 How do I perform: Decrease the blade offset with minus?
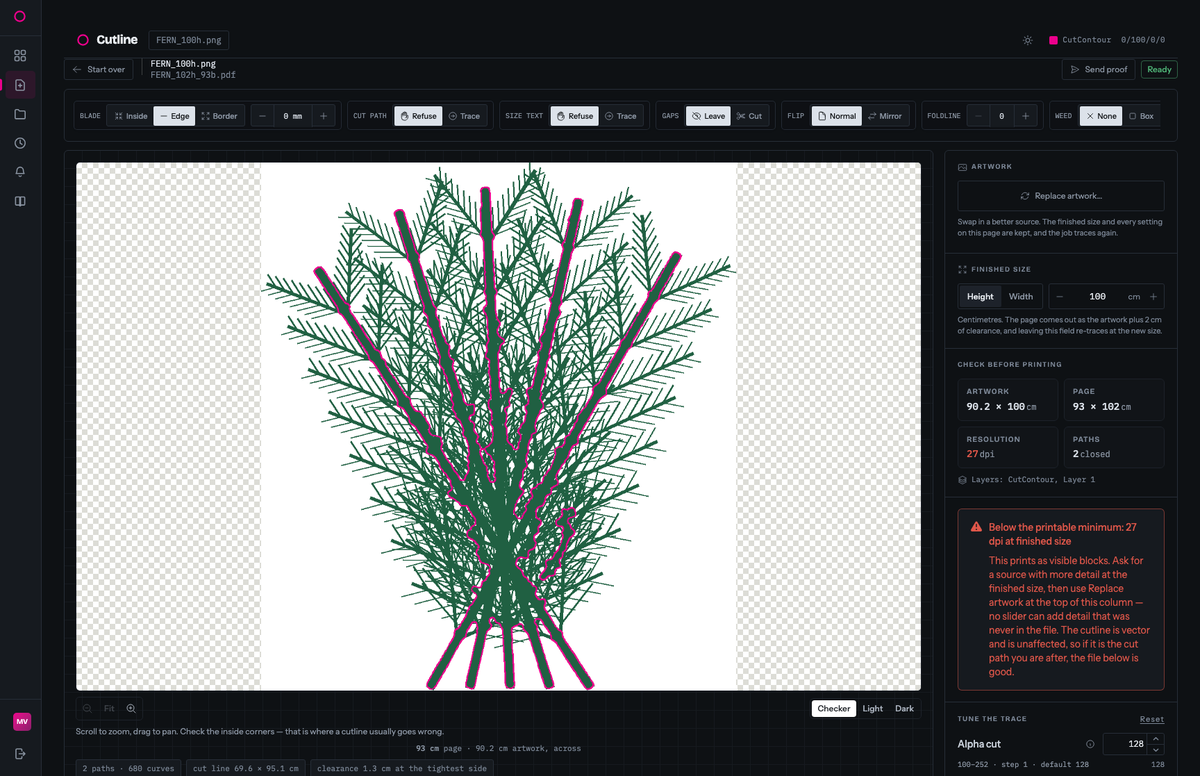263,116
